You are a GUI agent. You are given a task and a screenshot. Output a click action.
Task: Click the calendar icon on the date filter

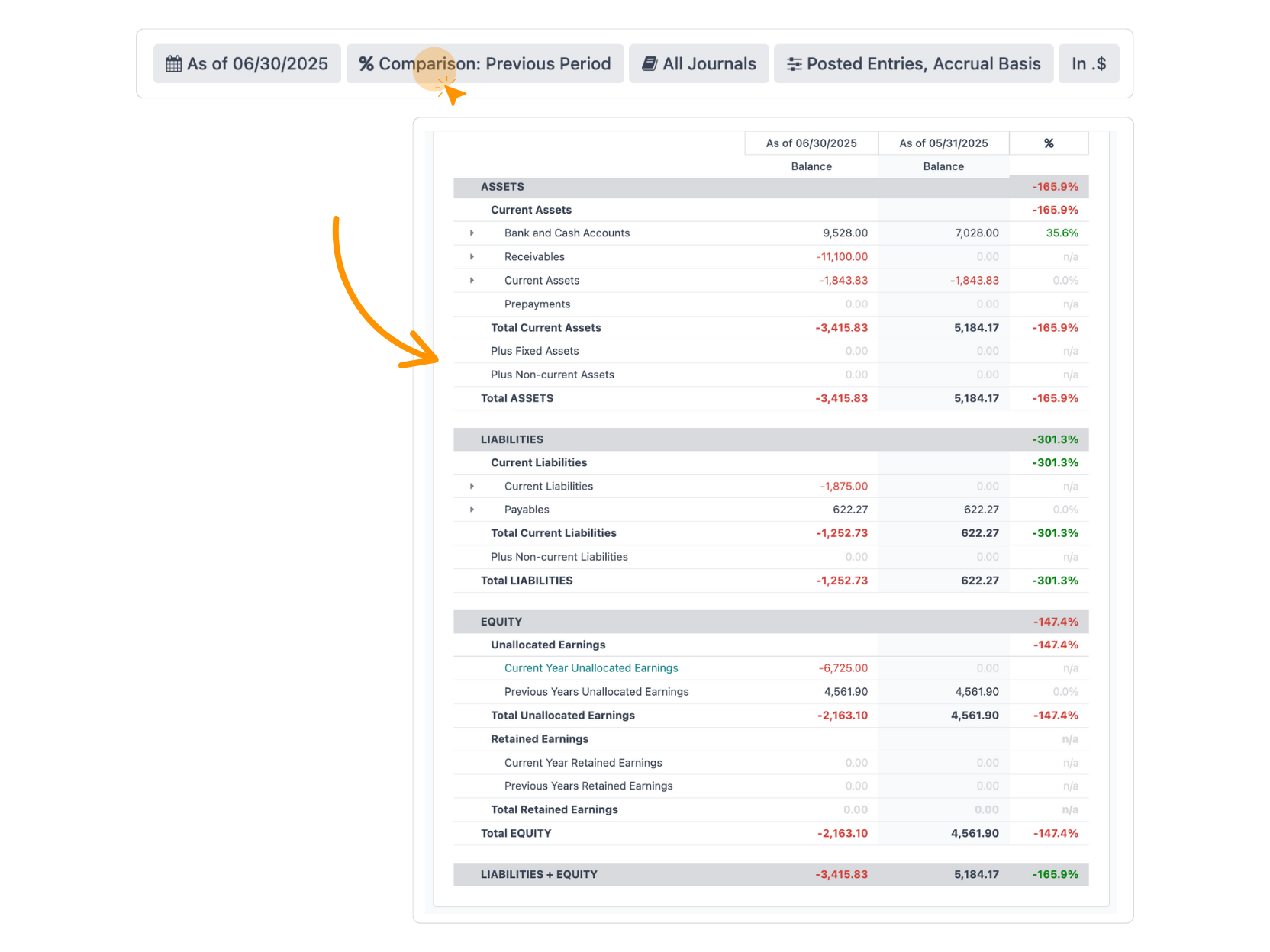(x=173, y=63)
